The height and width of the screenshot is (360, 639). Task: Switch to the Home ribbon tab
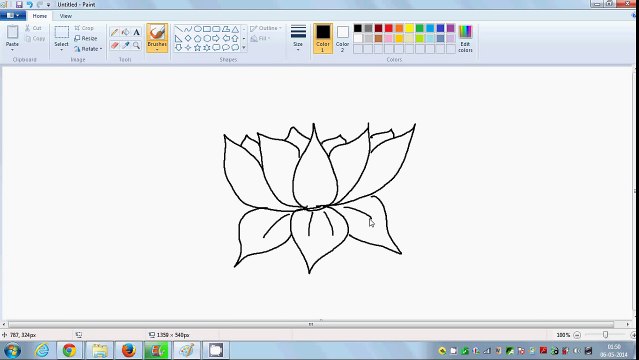click(40, 16)
